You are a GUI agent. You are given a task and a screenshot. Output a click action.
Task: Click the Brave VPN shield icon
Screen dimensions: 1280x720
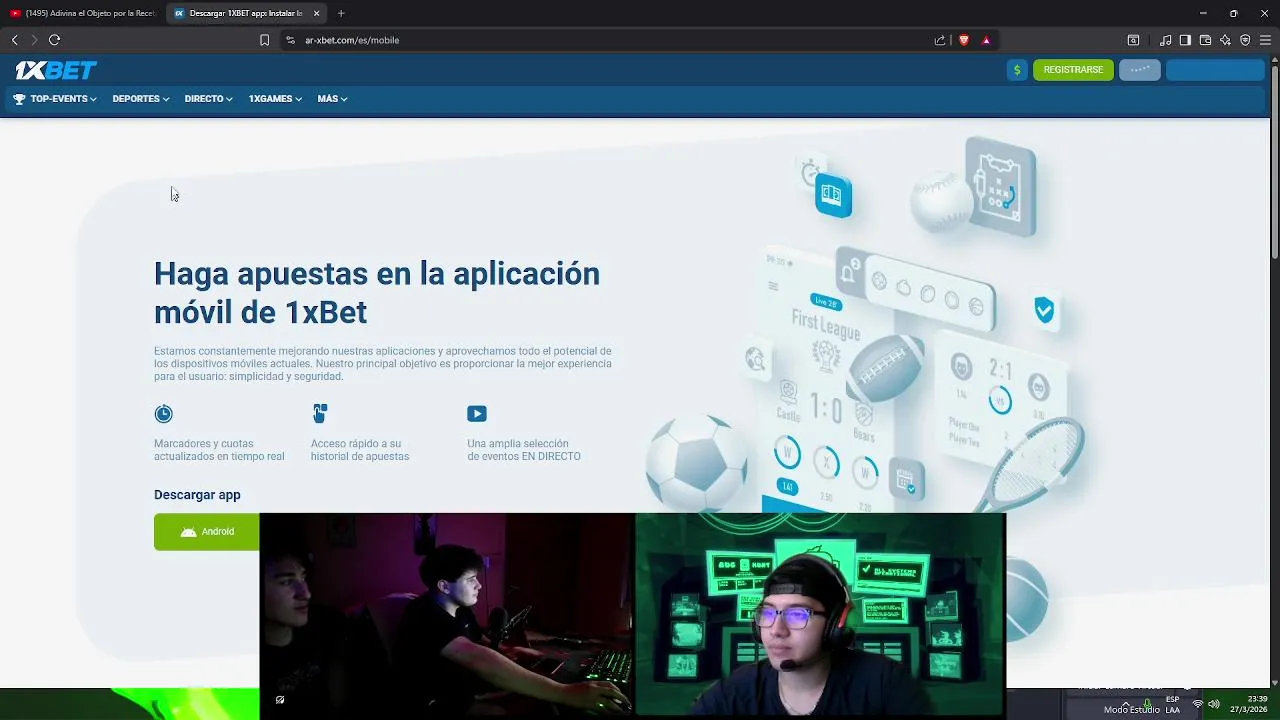tap(1245, 40)
